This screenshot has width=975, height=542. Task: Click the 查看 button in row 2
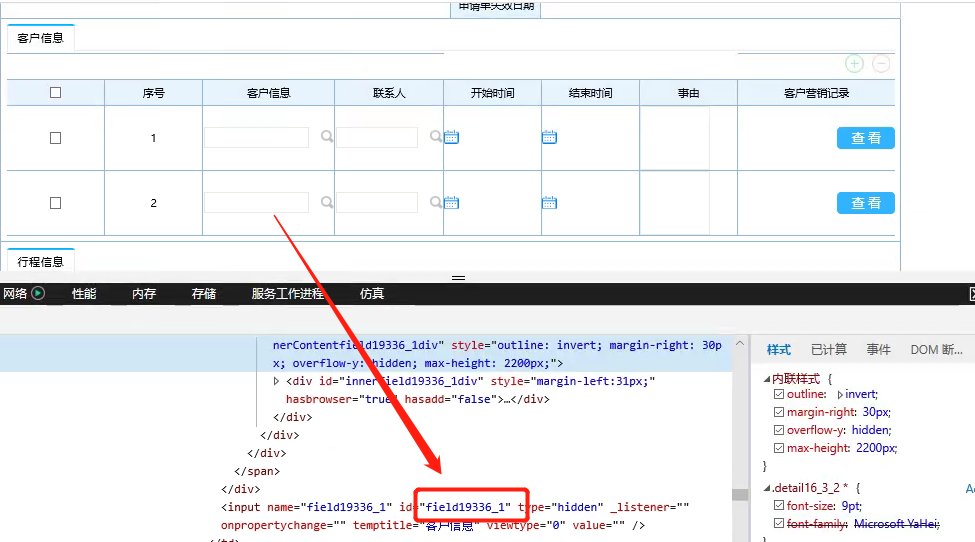[866, 203]
